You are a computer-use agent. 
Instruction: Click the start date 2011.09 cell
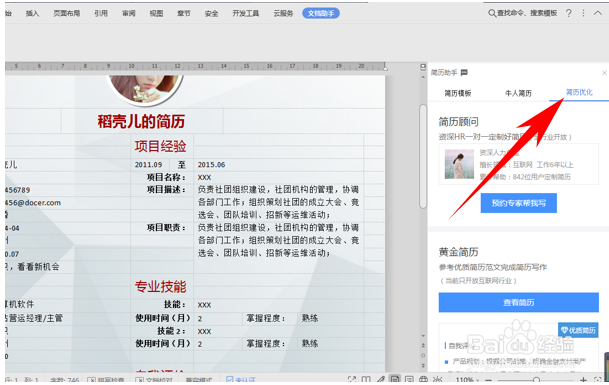148,165
